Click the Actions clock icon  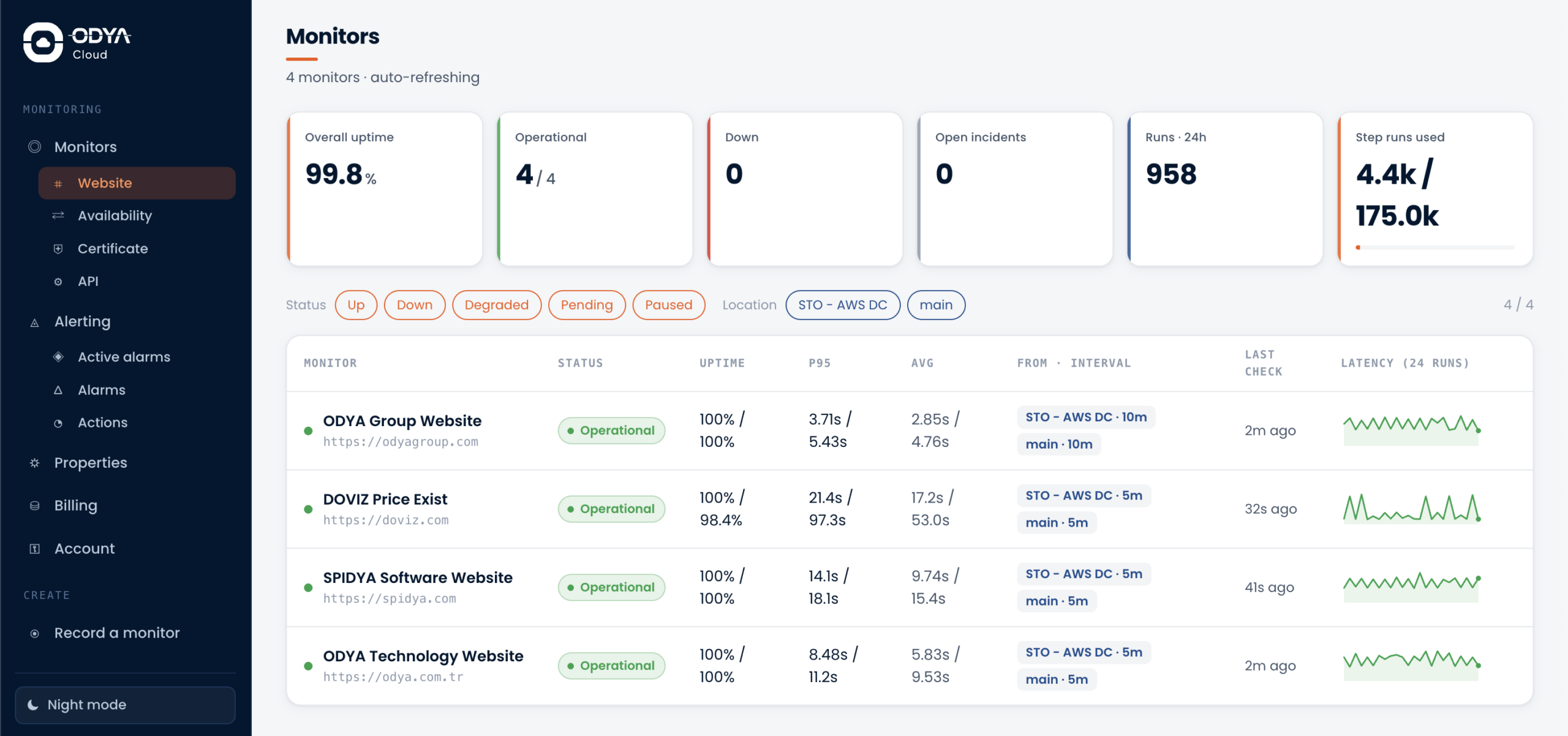click(58, 423)
